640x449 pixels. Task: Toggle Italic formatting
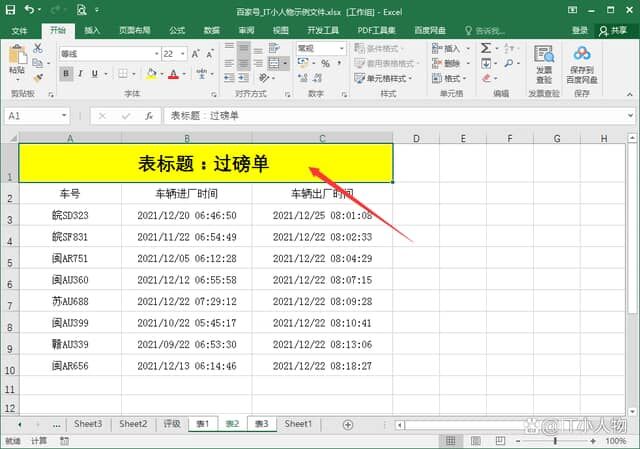(80, 74)
